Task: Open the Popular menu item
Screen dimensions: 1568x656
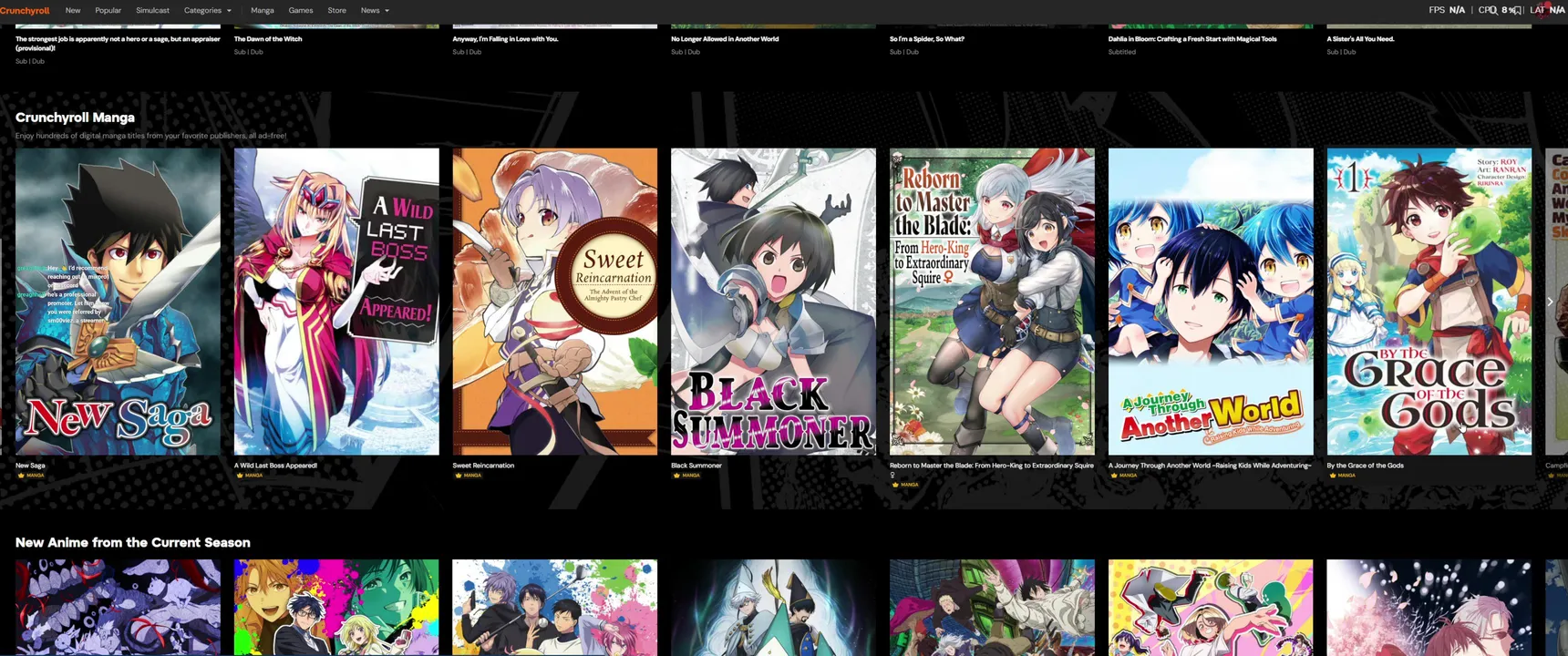Action: point(108,10)
